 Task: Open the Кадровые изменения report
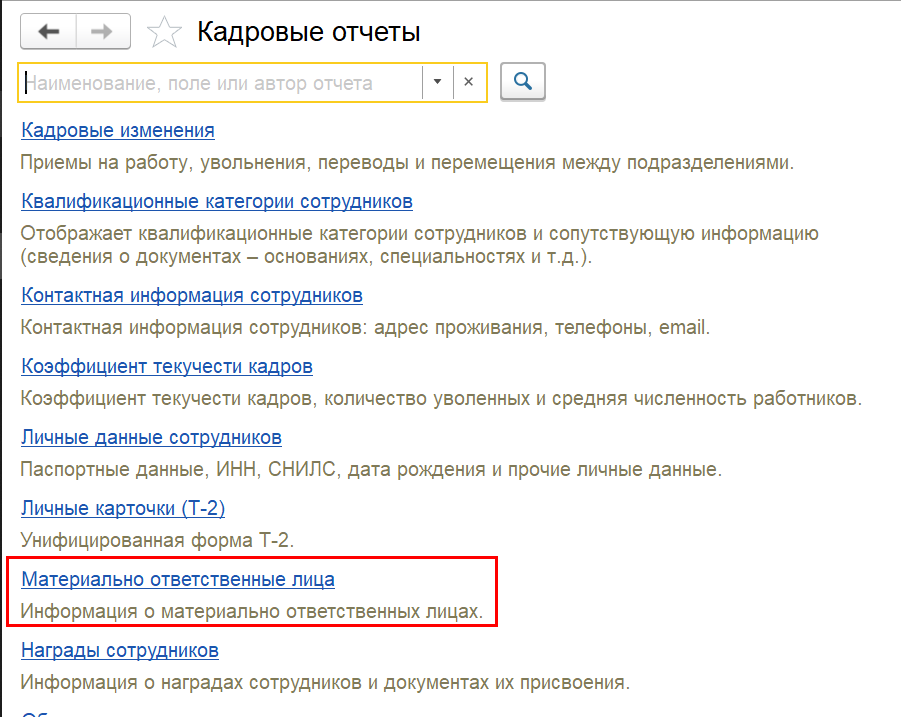(118, 130)
